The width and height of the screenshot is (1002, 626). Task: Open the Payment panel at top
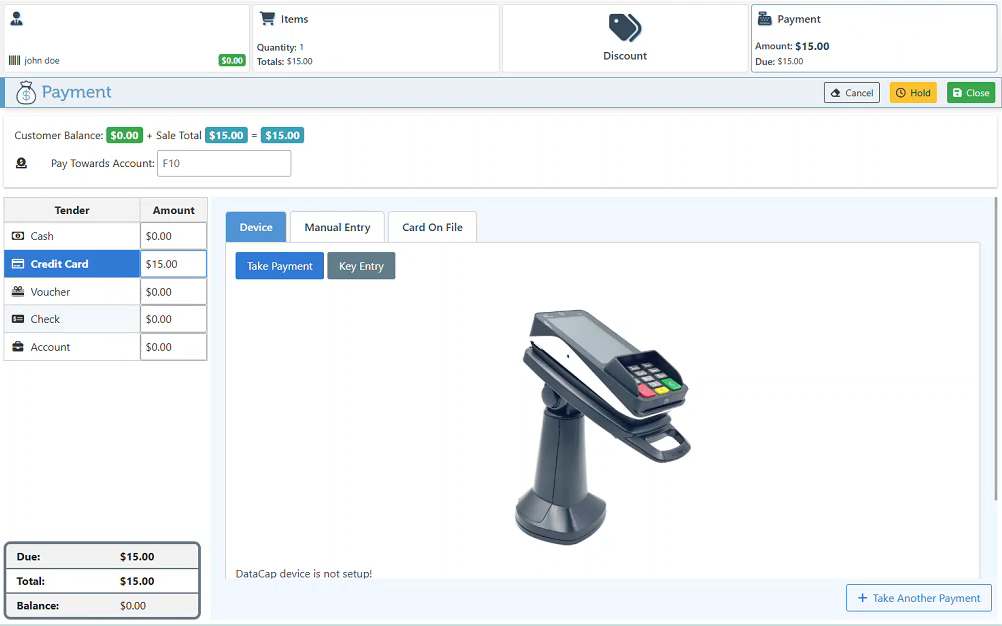point(874,38)
